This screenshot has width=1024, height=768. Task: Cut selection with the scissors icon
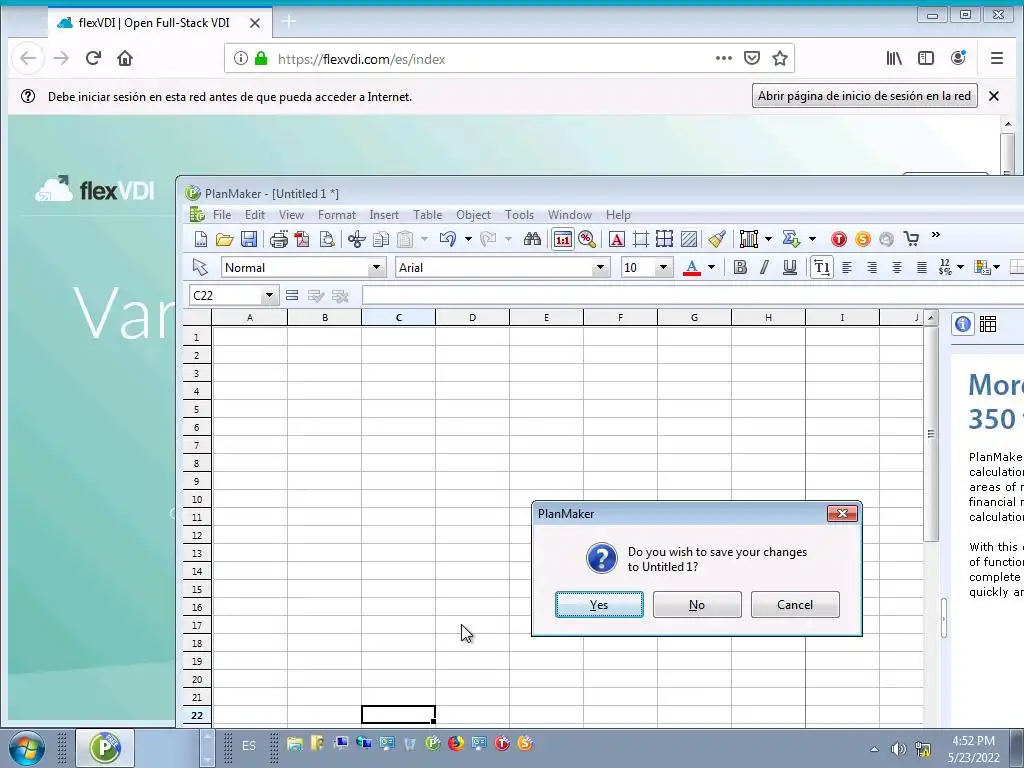pos(357,239)
